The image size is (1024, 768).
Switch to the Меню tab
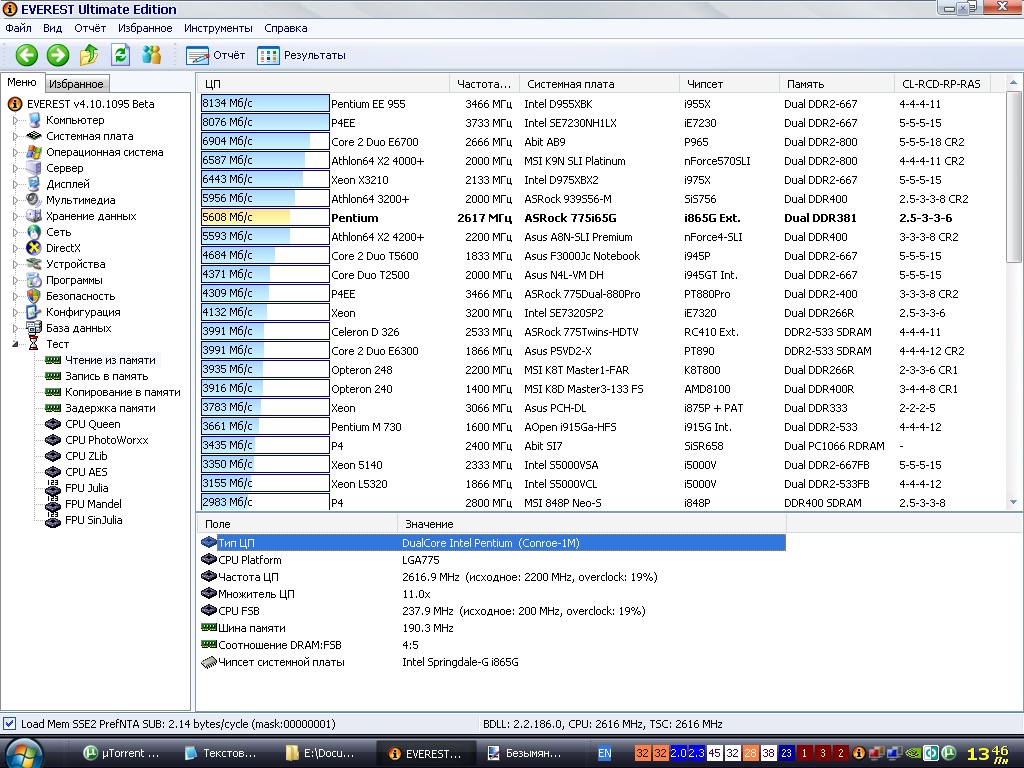[22, 82]
